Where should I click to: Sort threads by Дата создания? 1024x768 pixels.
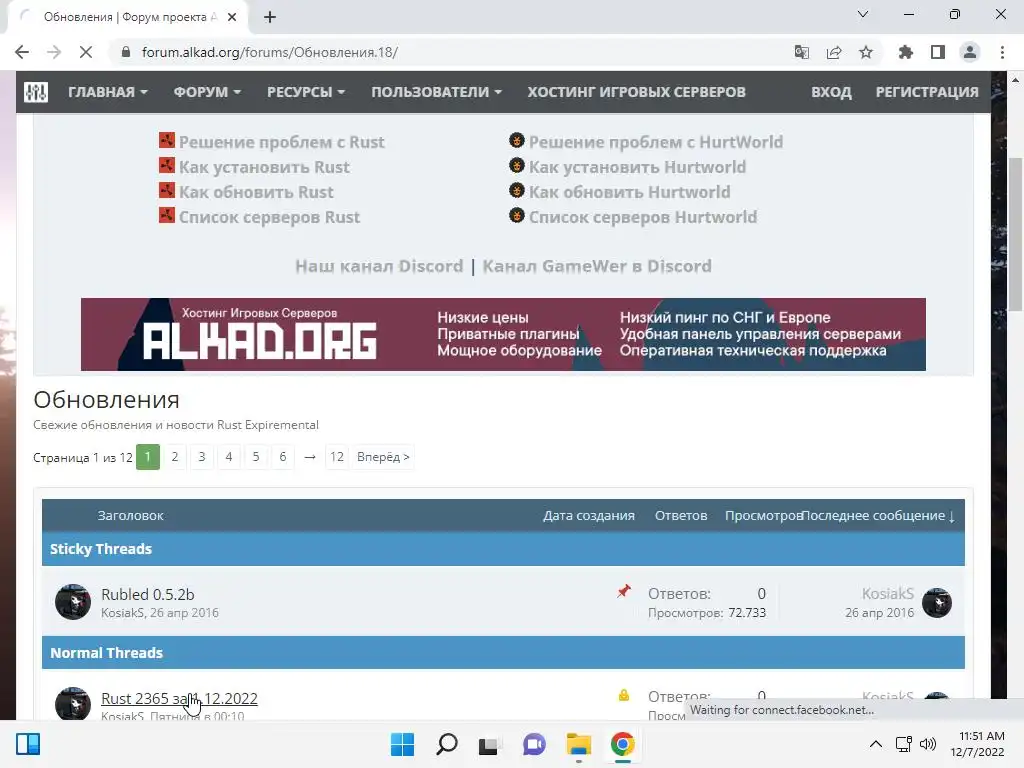click(588, 515)
